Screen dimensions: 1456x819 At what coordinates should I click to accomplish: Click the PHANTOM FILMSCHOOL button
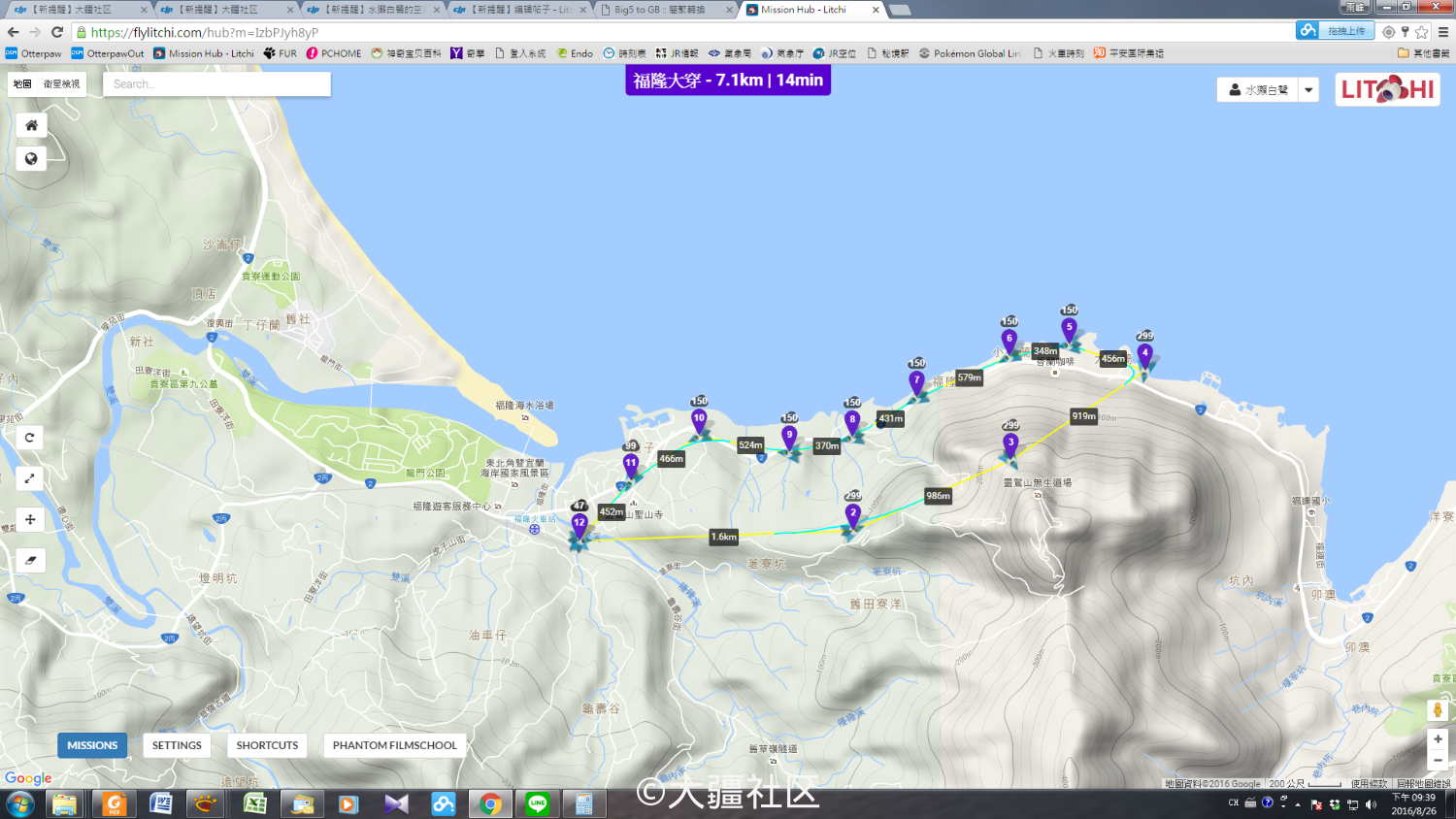pyautogui.click(x=394, y=745)
